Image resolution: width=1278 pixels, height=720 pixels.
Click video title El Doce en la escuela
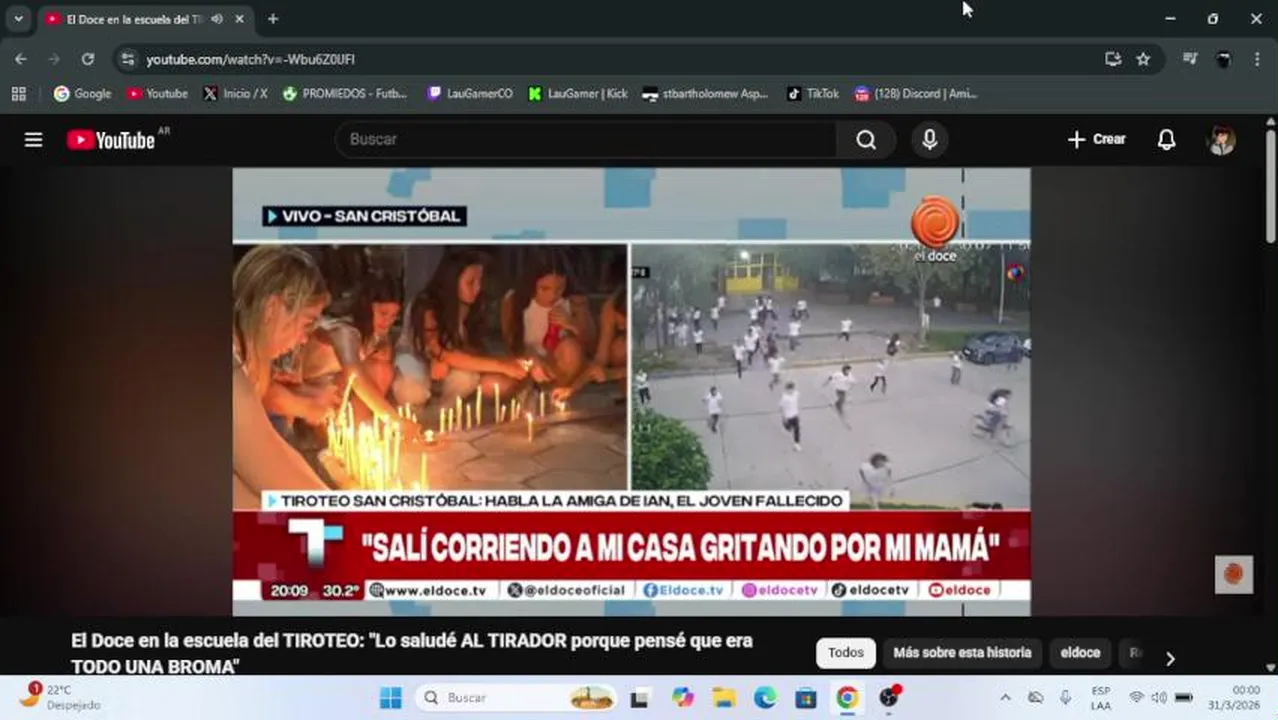412,653
